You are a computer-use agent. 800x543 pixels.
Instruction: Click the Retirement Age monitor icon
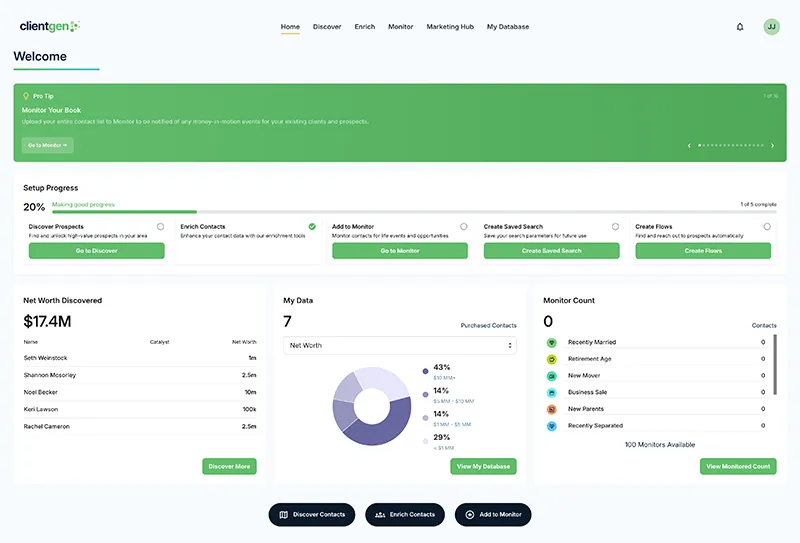(551, 359)
